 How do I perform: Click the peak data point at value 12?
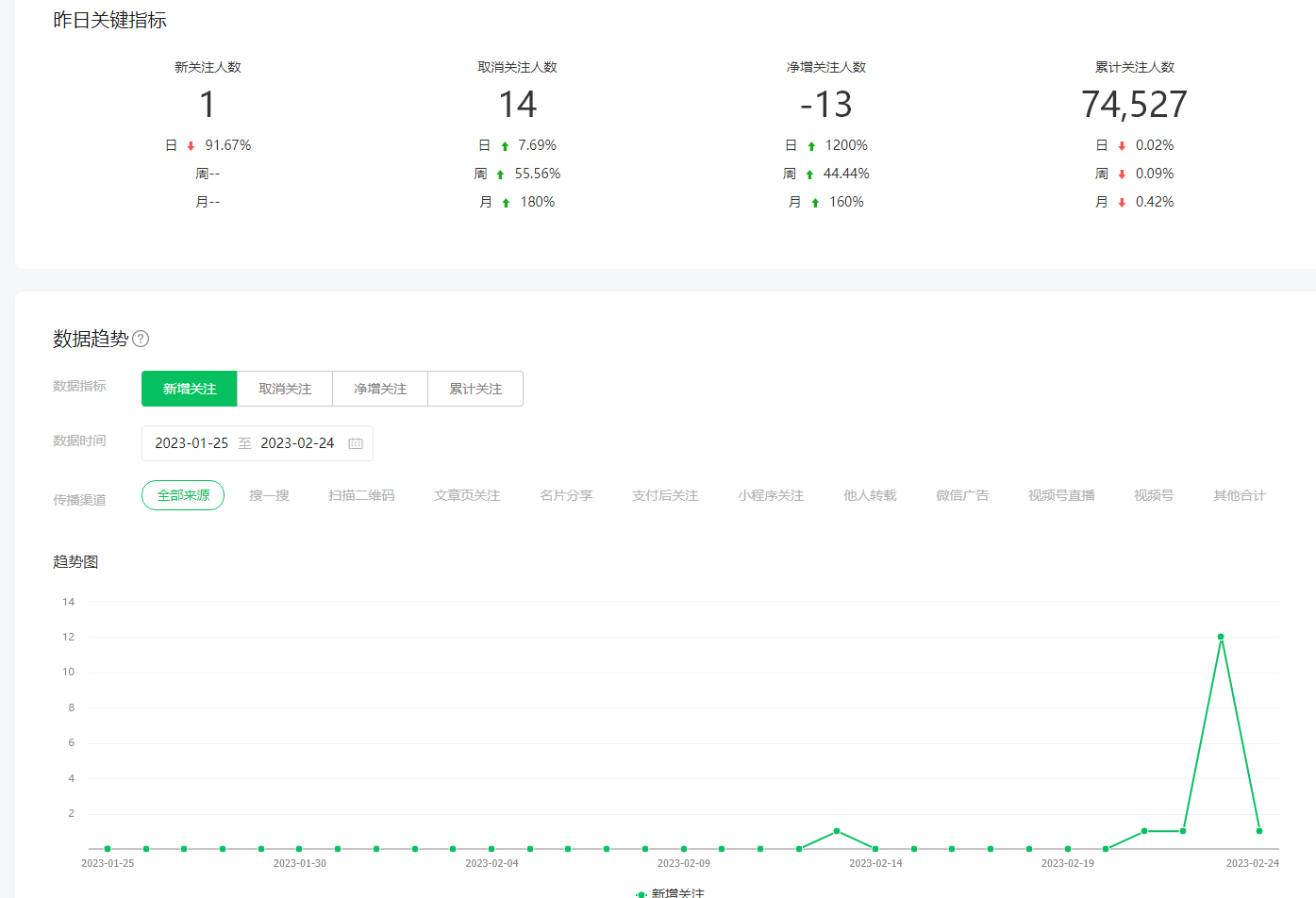(1221, 637)
